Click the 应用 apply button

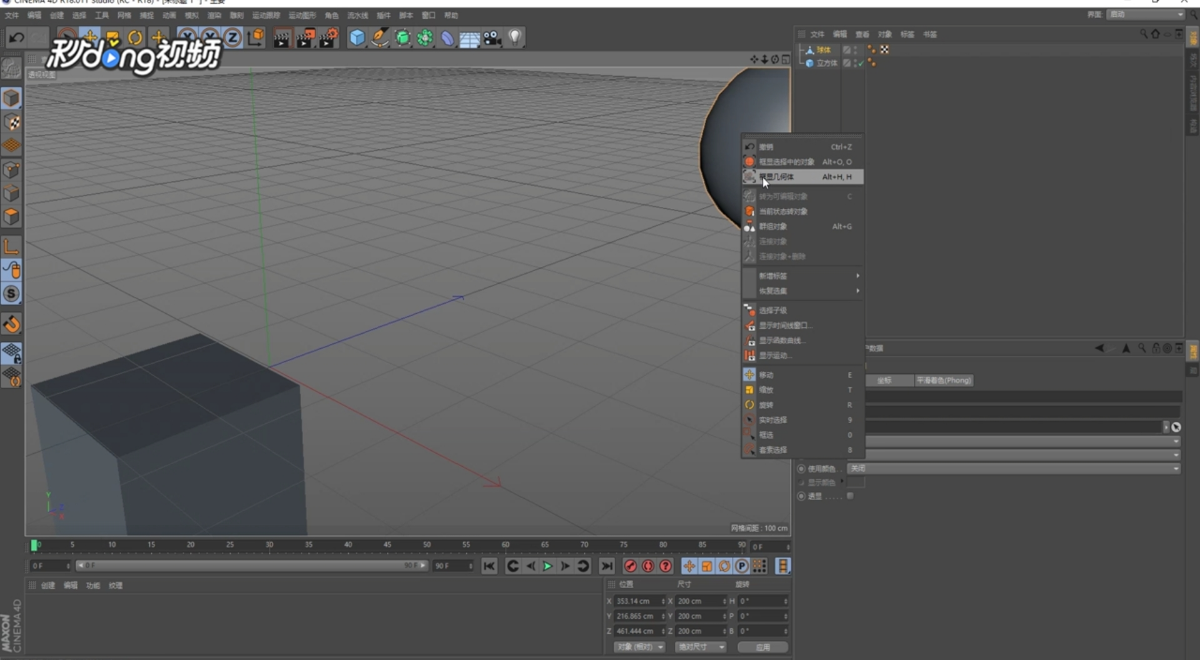coord(763,647)
